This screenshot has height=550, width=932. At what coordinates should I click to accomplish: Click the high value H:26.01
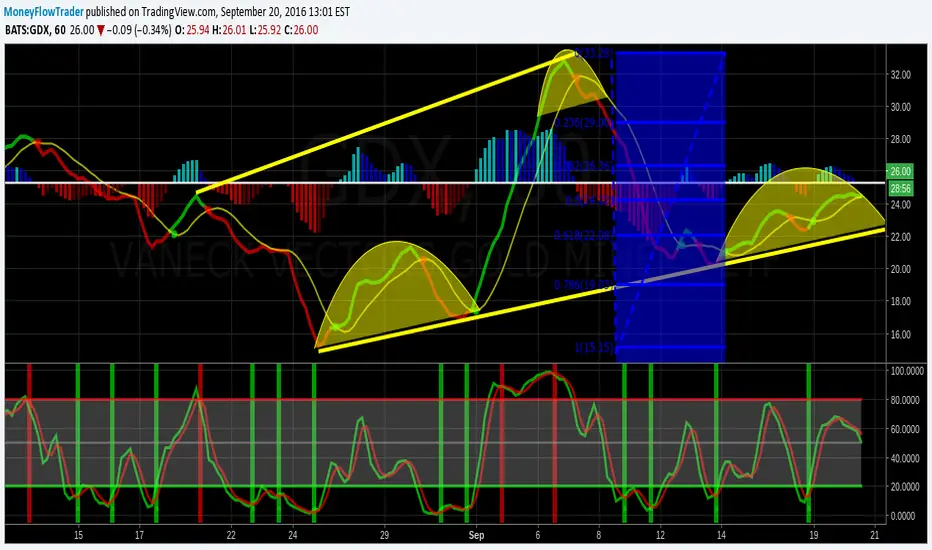coord(229,30)
